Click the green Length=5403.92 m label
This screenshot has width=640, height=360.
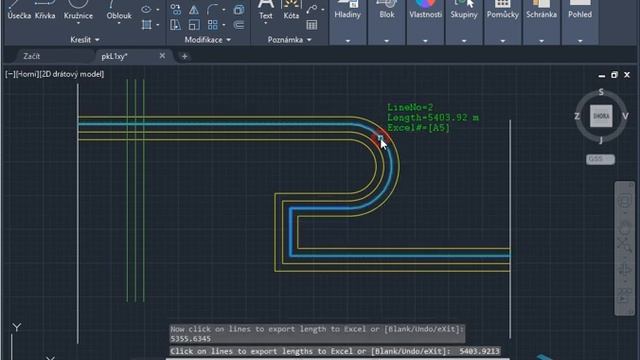click(433, 118)
